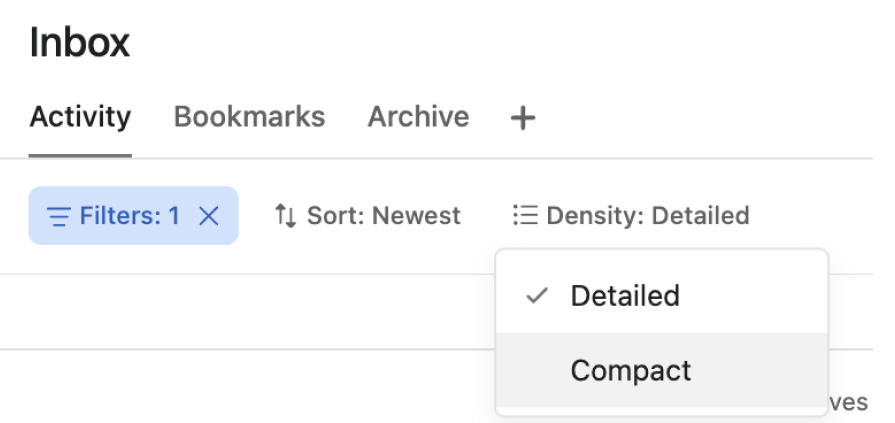This screenshot has width=895, height=423.
Task: Open the Sort: Newest dropdown
Action: [x=367, y=216]
